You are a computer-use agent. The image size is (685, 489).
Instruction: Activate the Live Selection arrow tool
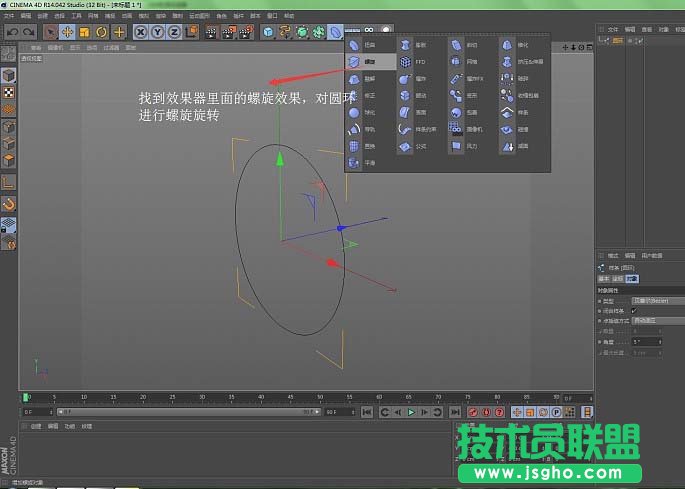(50, 32)
